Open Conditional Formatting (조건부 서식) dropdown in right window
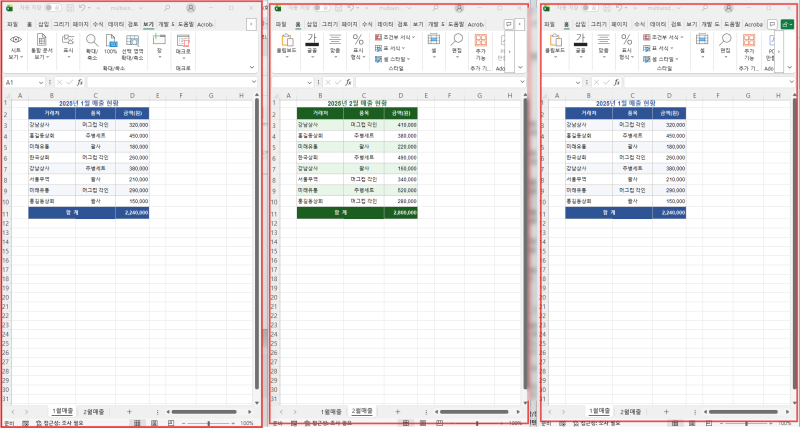This screenshot has height=428, width=800. pos(663,37)
